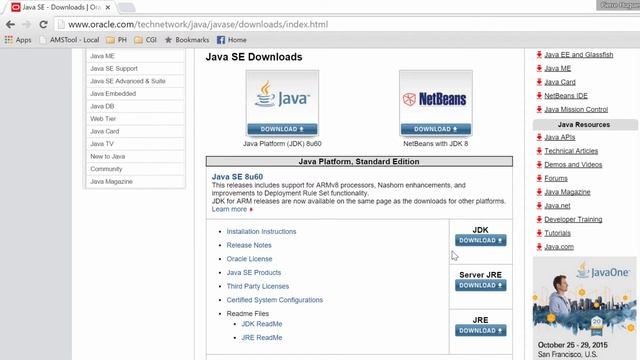
Task: Reload the page with refresh icon
Action: 43,24
